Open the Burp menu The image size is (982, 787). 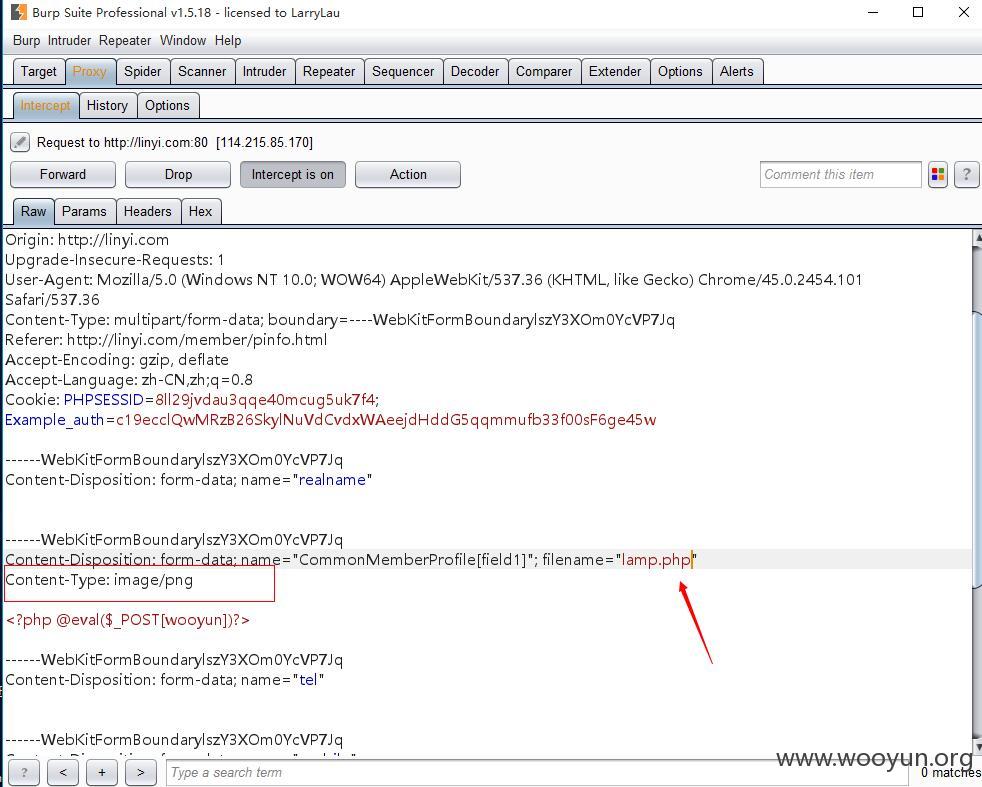[x=26, y=41]
